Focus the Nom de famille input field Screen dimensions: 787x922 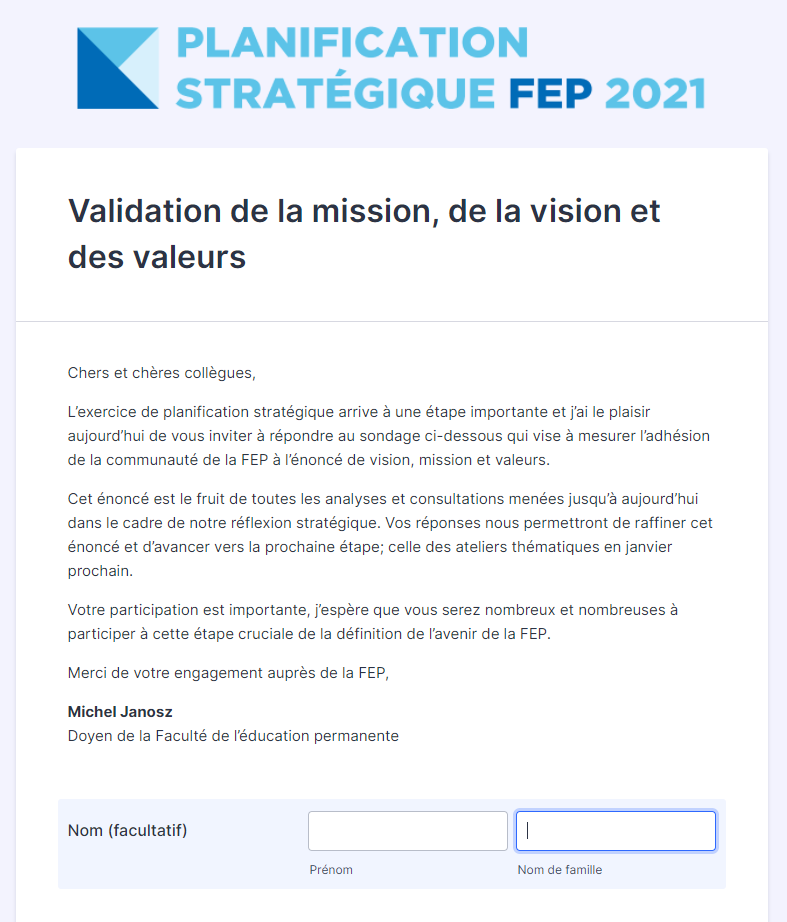(x=615, y=831)
